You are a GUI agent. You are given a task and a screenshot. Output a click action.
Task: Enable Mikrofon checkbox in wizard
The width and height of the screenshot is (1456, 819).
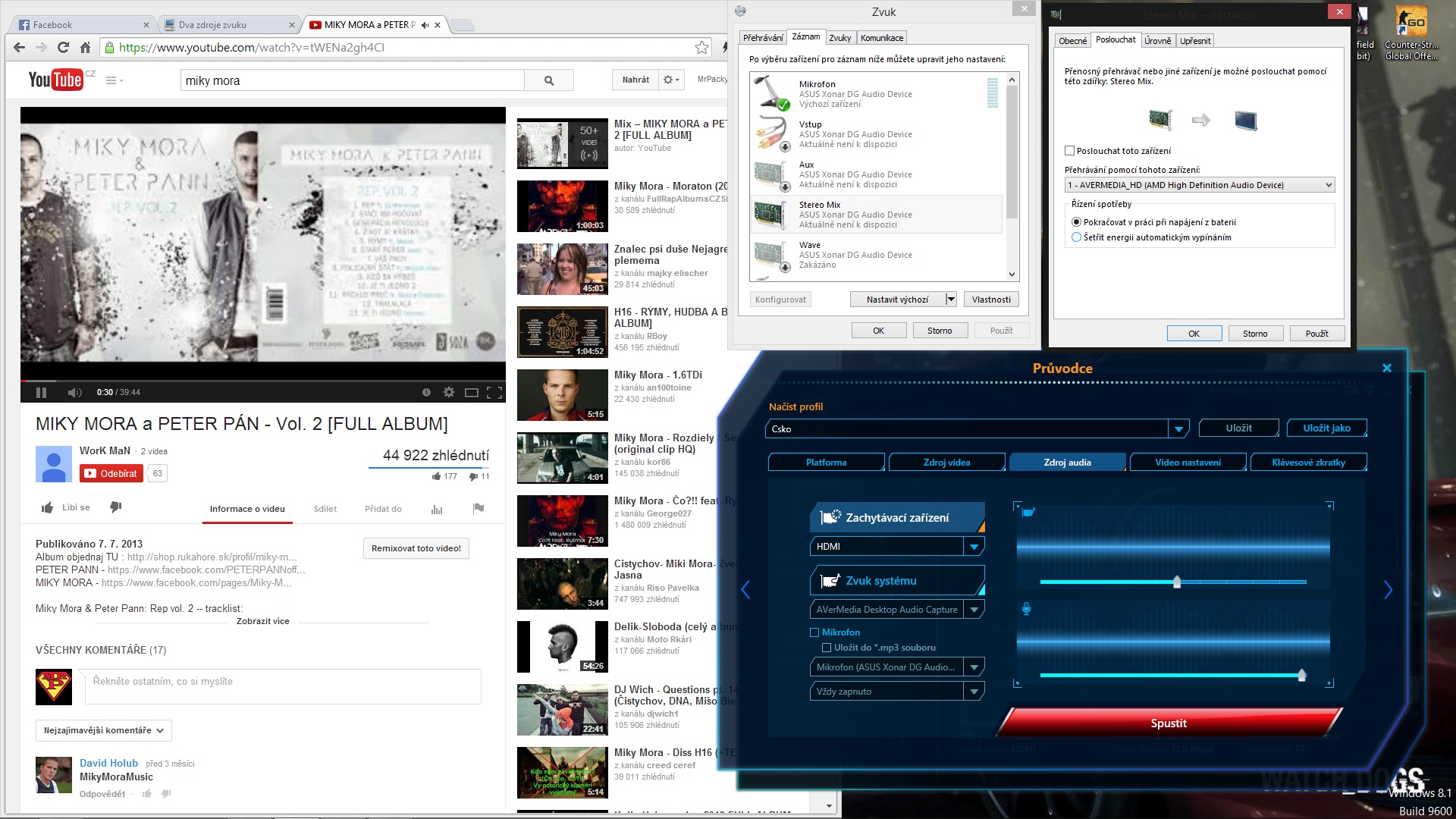pyautogui.click(x=814, y=632)
